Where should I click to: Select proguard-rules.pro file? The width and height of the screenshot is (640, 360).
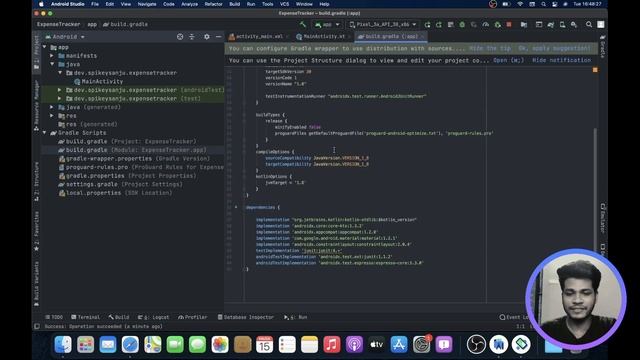tap(141, 167)
